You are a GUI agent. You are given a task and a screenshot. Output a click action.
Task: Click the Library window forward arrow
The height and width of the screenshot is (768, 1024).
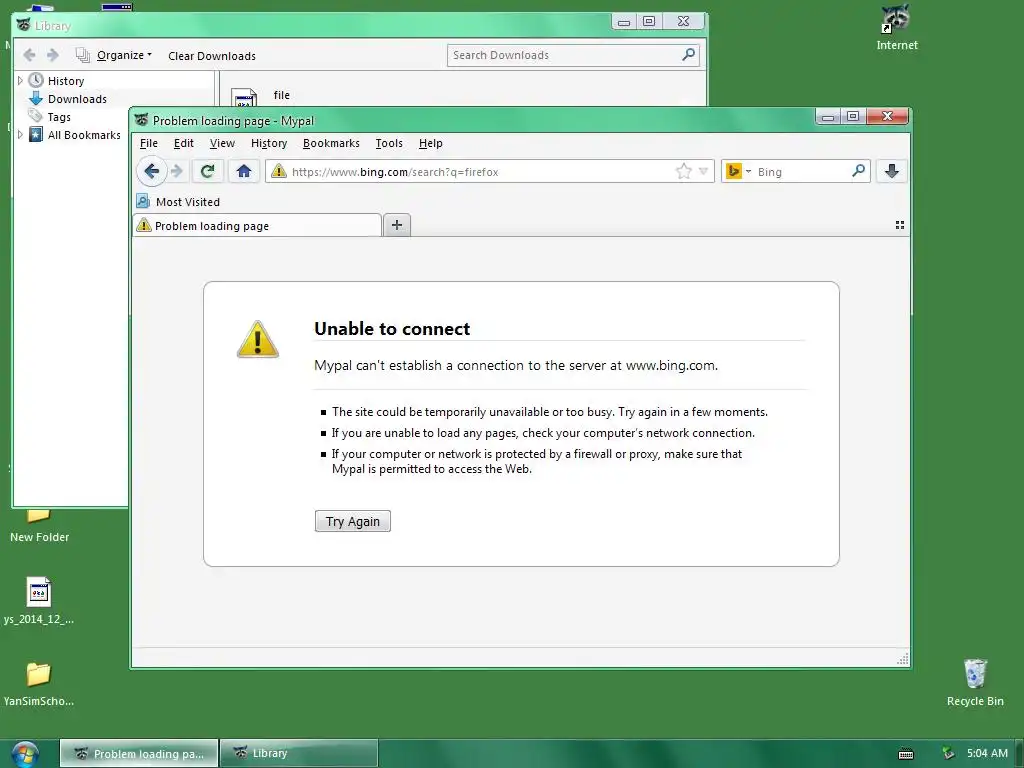[x=53, y=55]
